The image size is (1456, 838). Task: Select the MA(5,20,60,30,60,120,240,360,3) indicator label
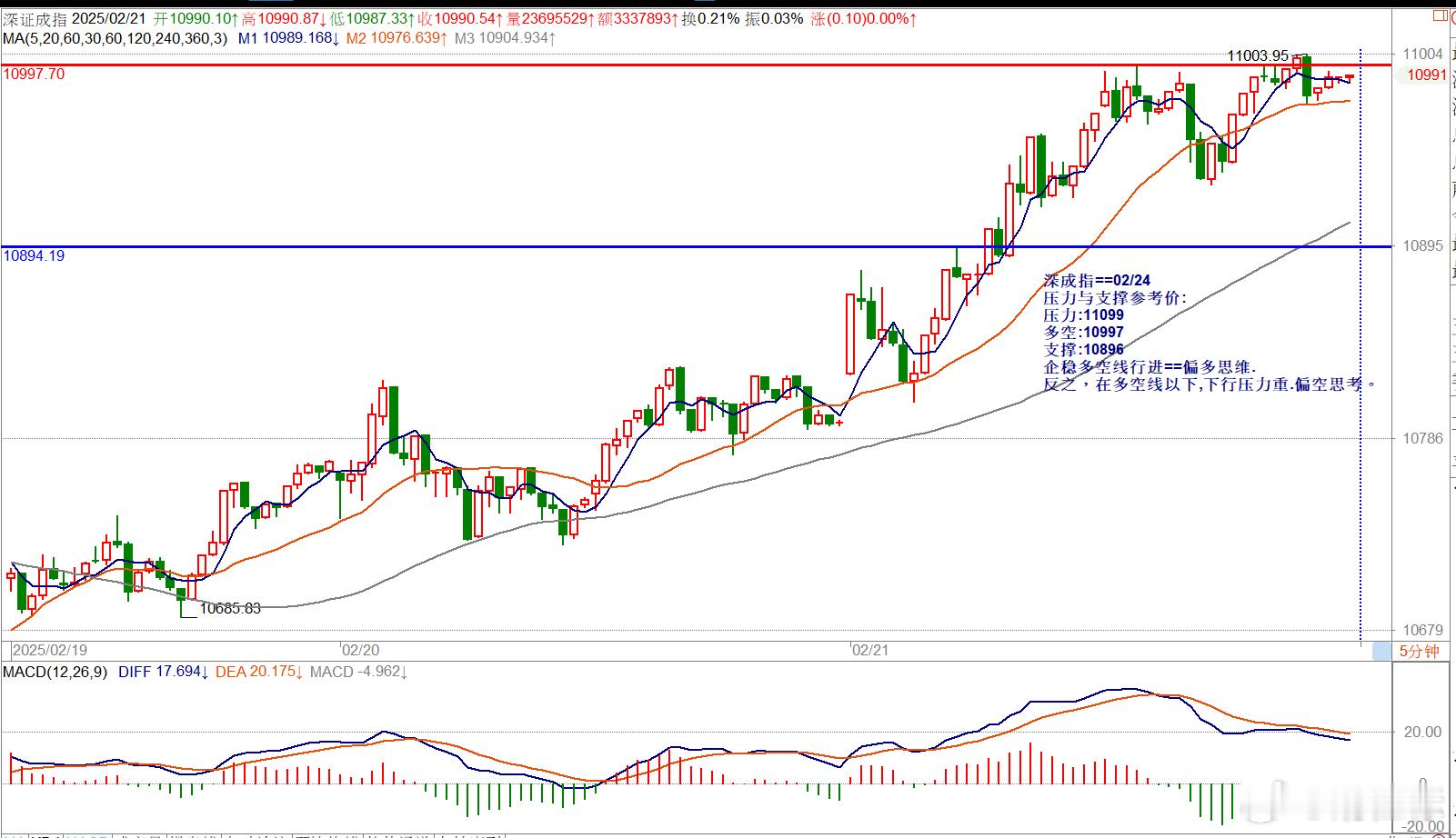tap(116, 38)
